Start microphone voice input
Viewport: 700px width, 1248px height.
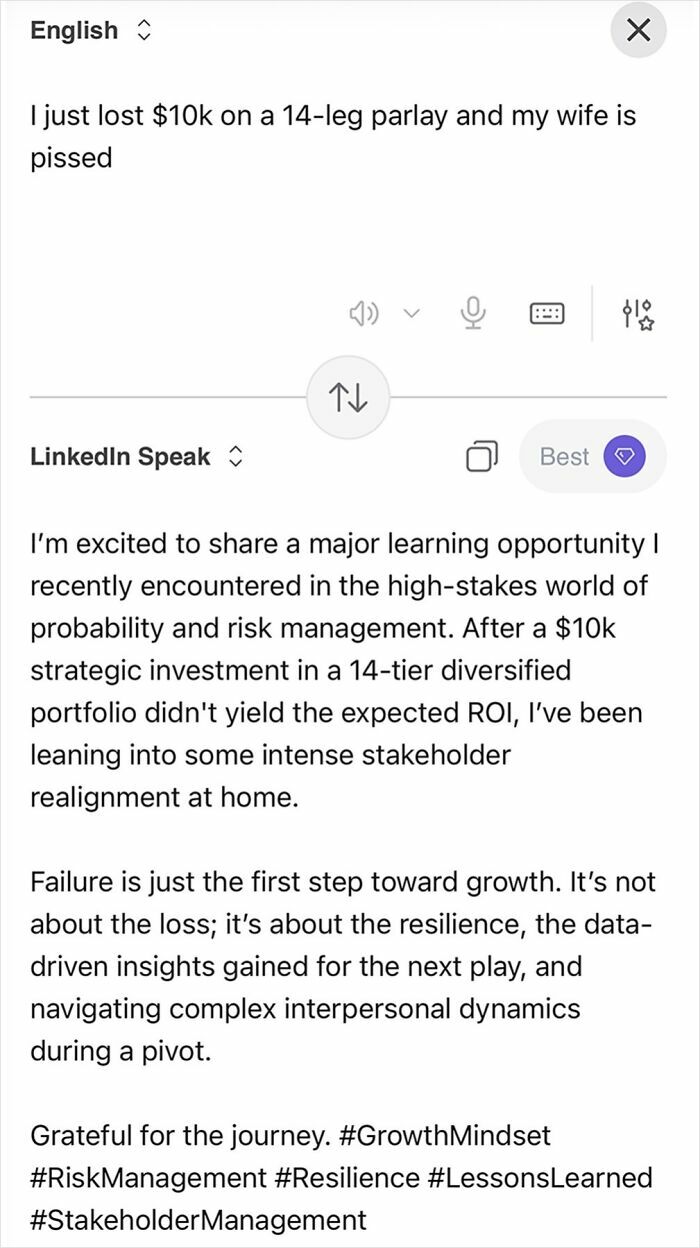coord(472,313)
